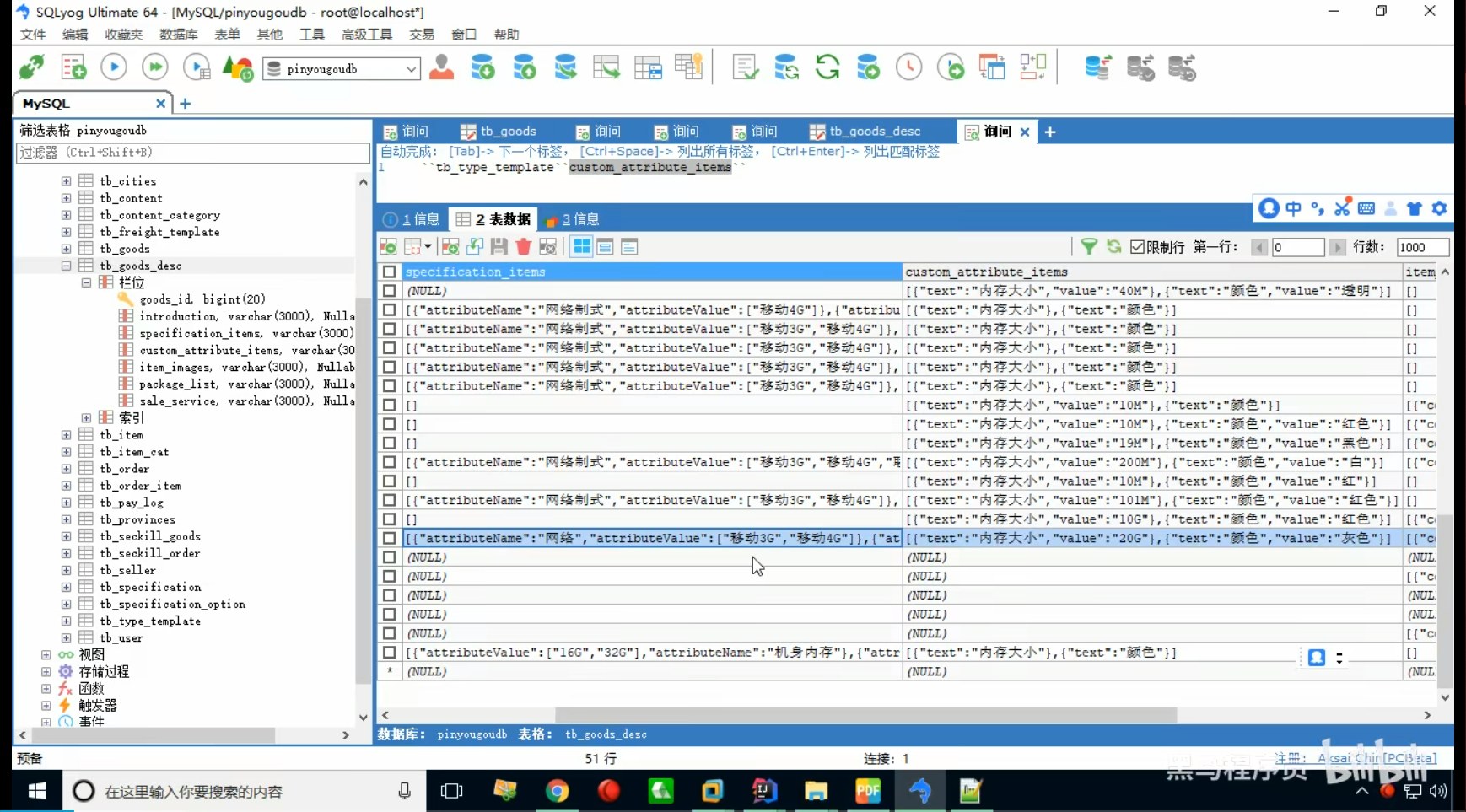Switch to grid view mode icon
The width and height of the screenshot is (1466, 812).
pos(582,246)
